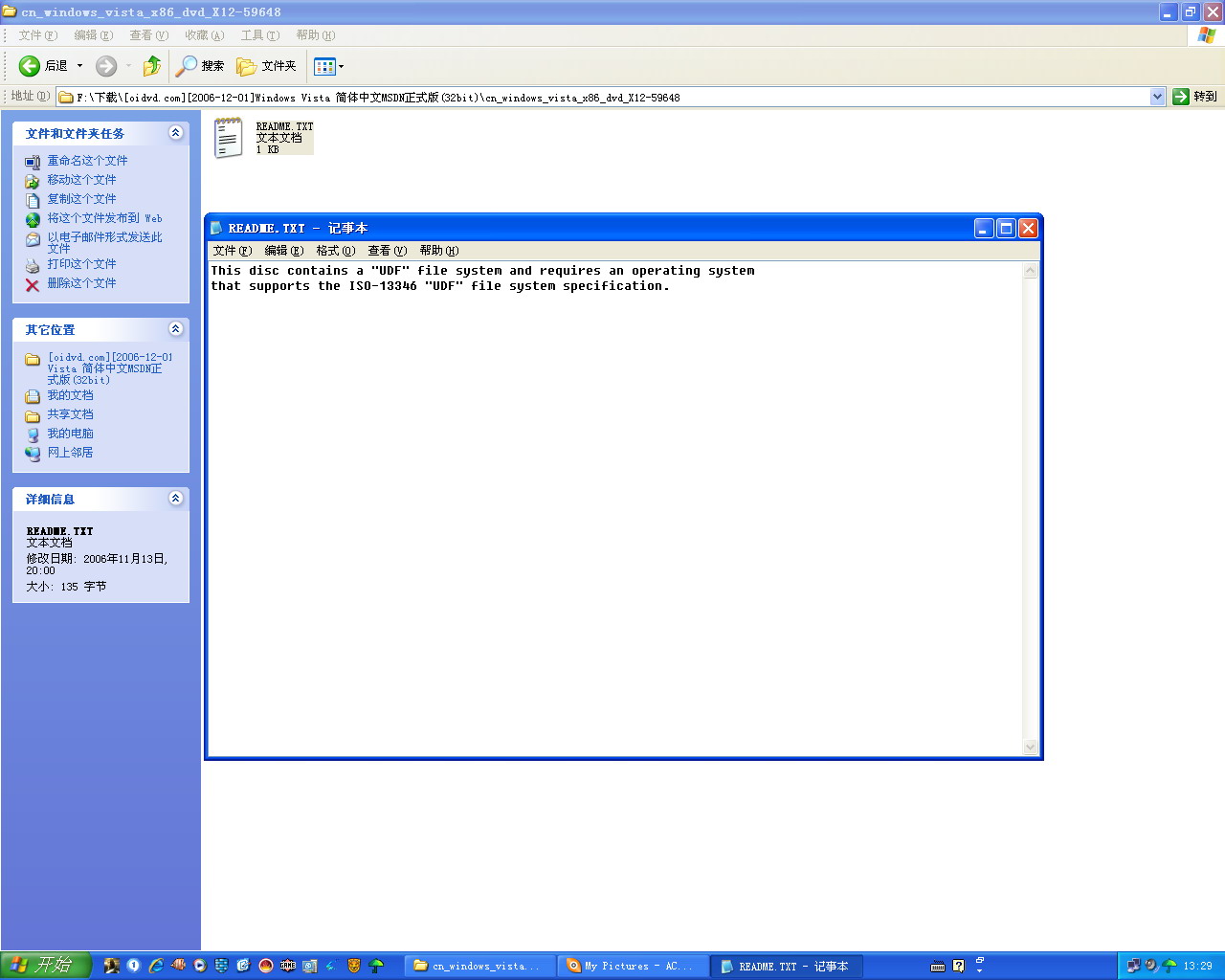Click the language bar help icon
The width and height of the screenshot is (1225, 980).
coord(959,966)
